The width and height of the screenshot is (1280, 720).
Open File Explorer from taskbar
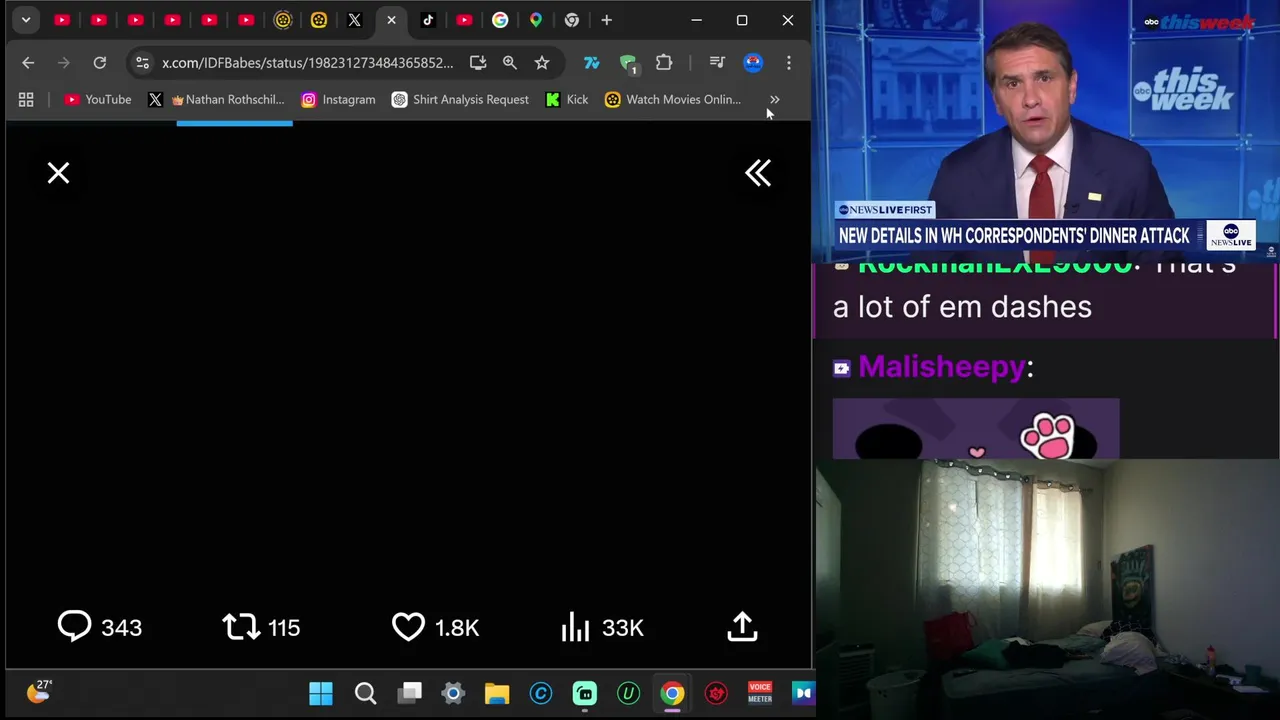pyautogui.click(x=497, y=693)
